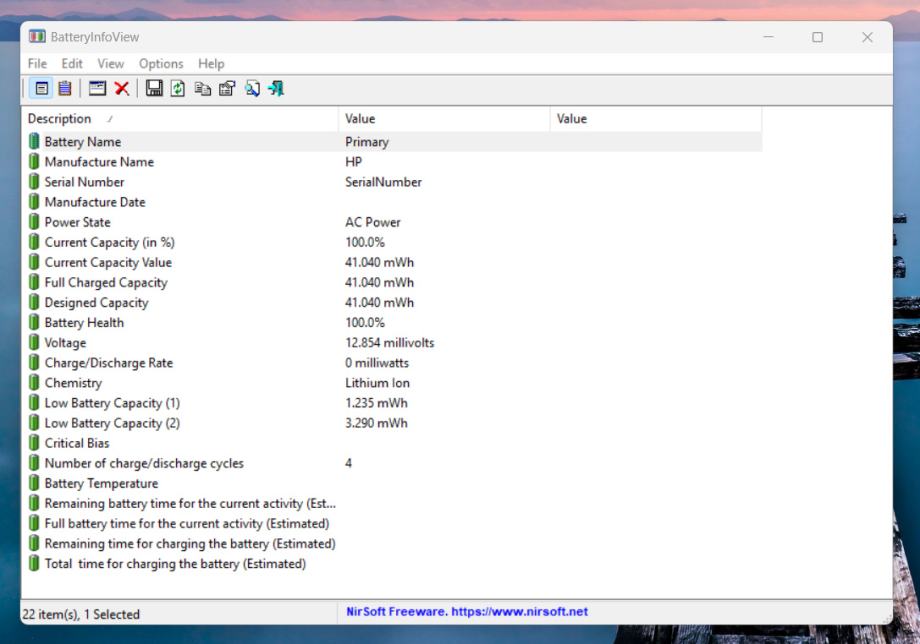Image resolution: width=920 pixels, height=644 pixels.
Task: Click the Find magnifier toolbar icon
Action: pos(252,89)
